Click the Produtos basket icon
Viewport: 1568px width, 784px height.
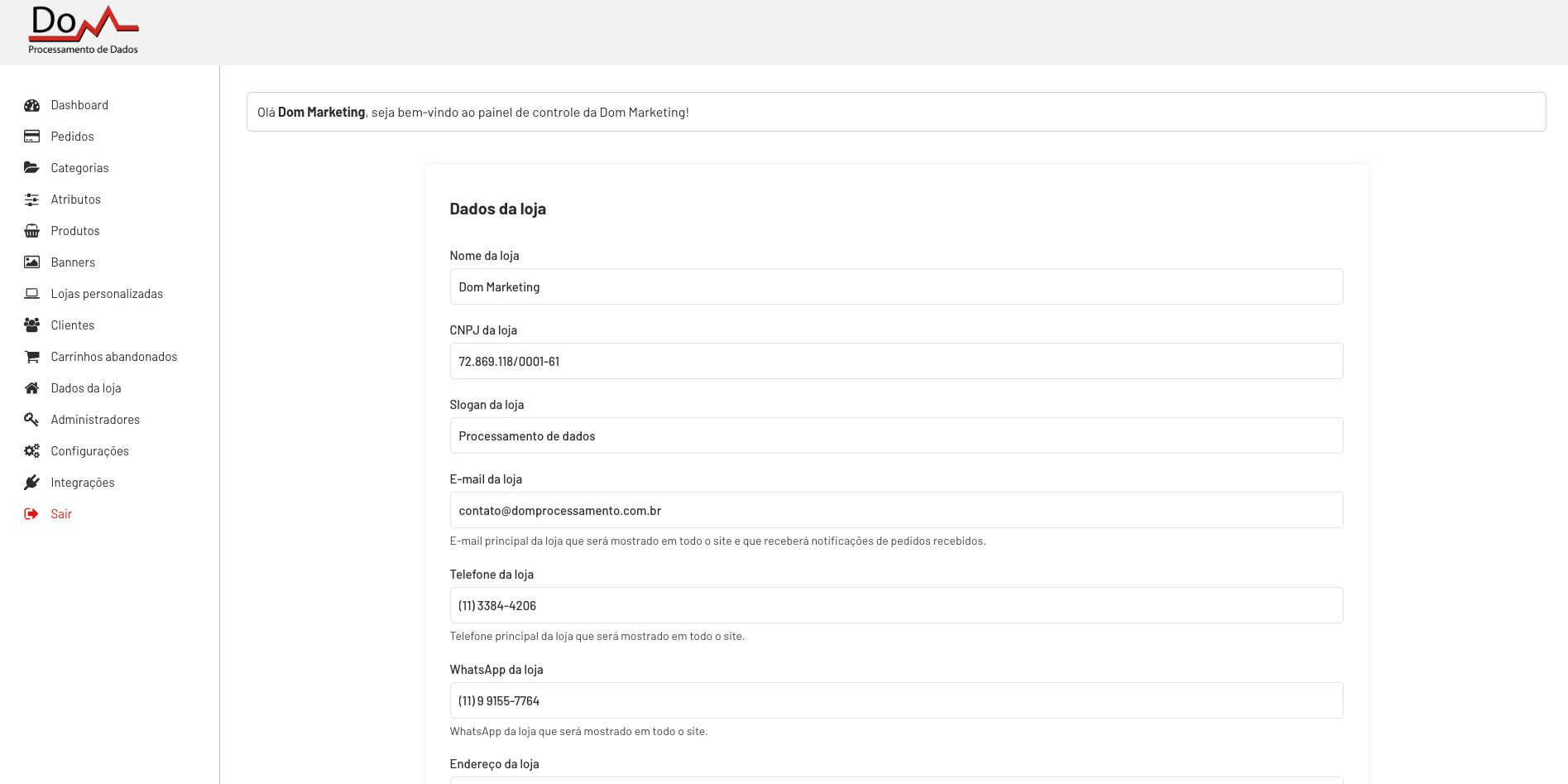pos(31,231)
